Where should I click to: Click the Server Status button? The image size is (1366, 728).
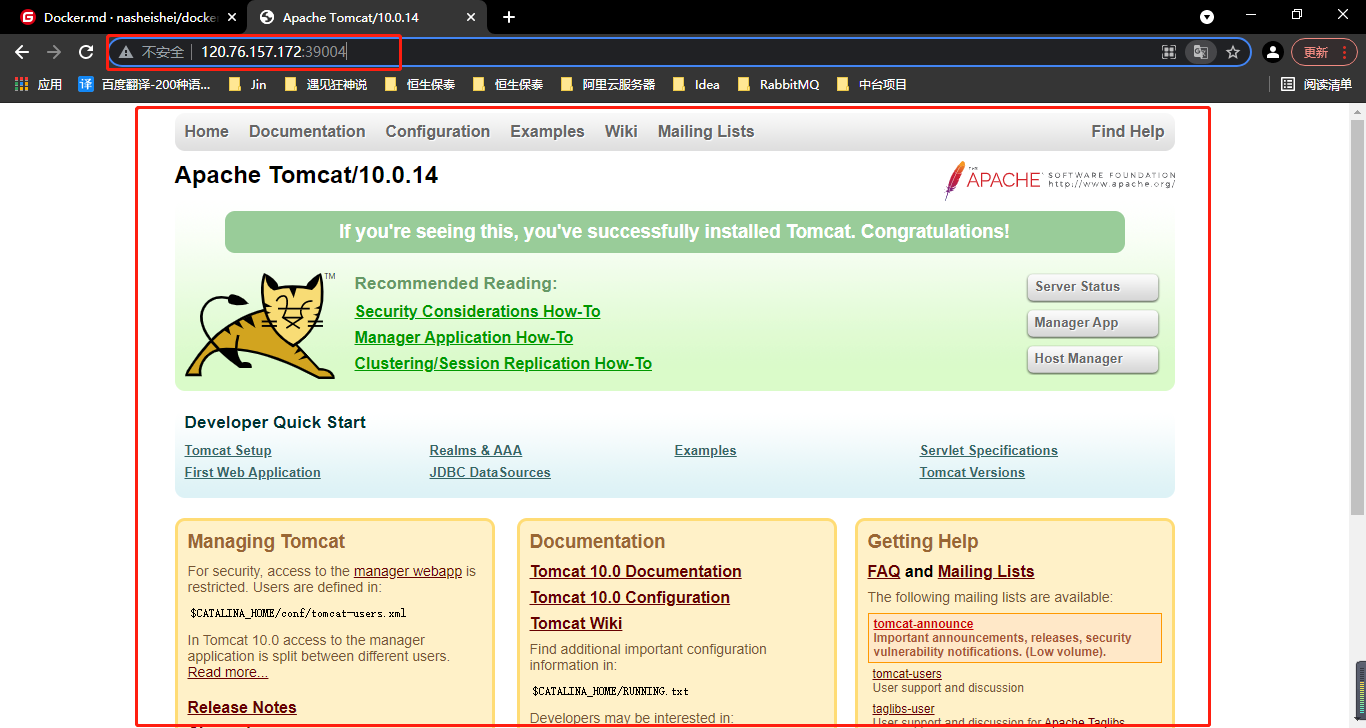[x=1092, y=287]
